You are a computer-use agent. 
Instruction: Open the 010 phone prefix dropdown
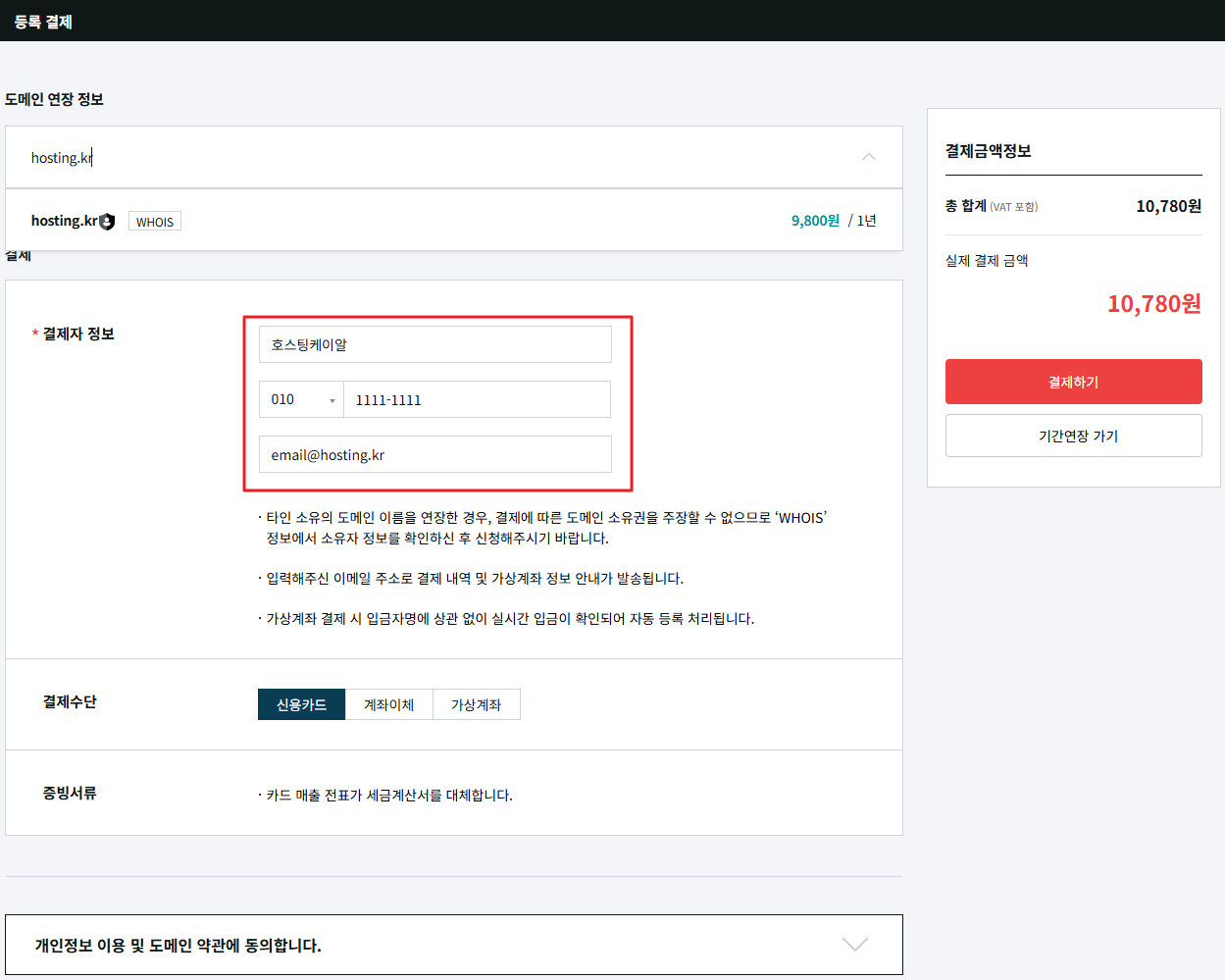[x=301, y=399]
